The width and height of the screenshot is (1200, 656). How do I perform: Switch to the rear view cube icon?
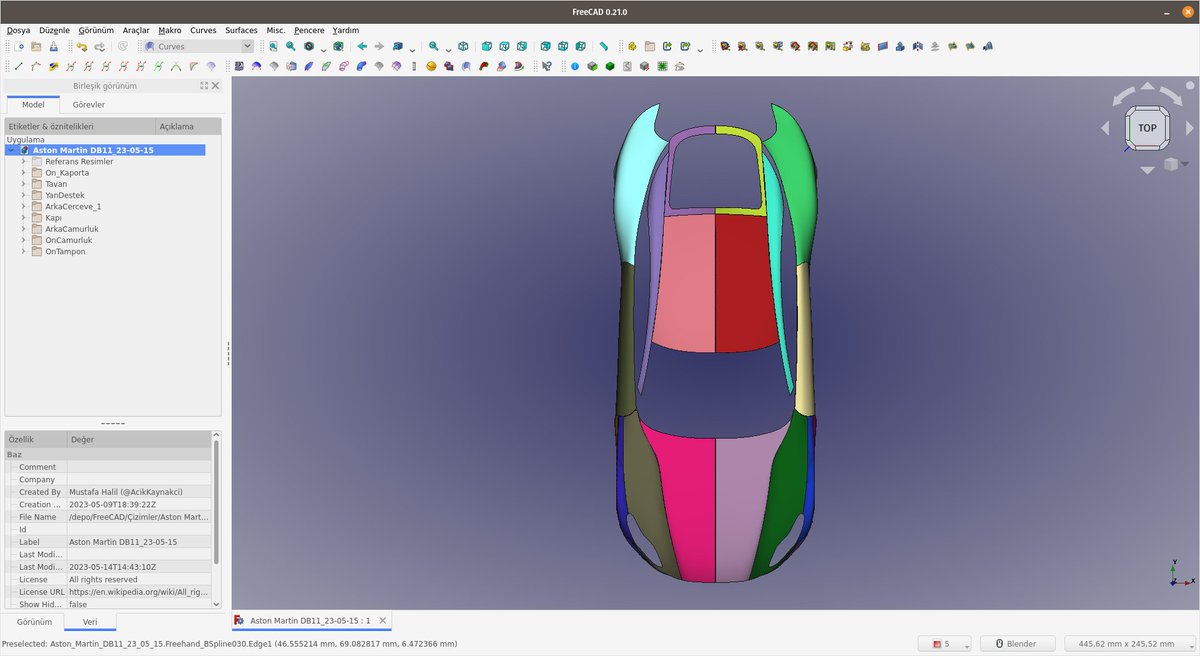pos(545,46)
